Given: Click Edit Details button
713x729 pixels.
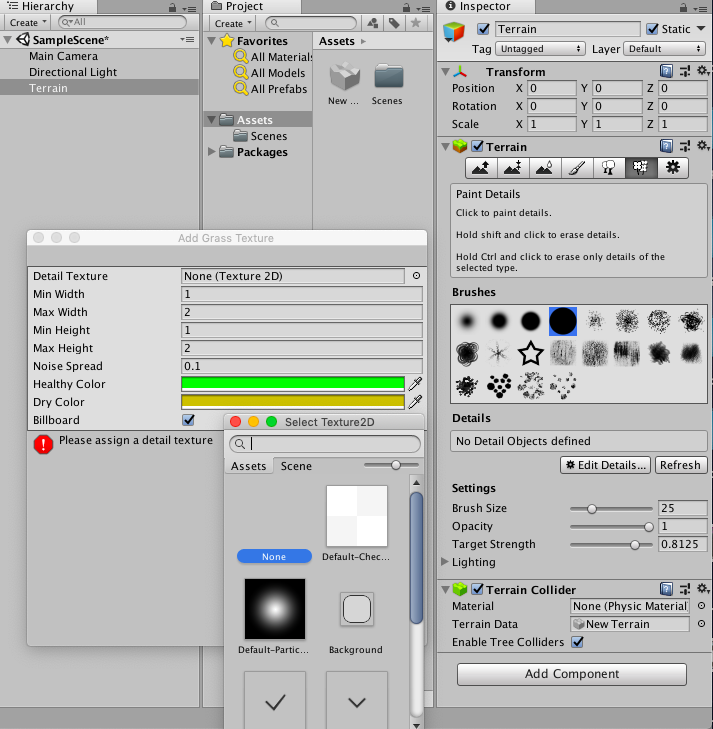Looking at the screenshot, I should 606,465.
